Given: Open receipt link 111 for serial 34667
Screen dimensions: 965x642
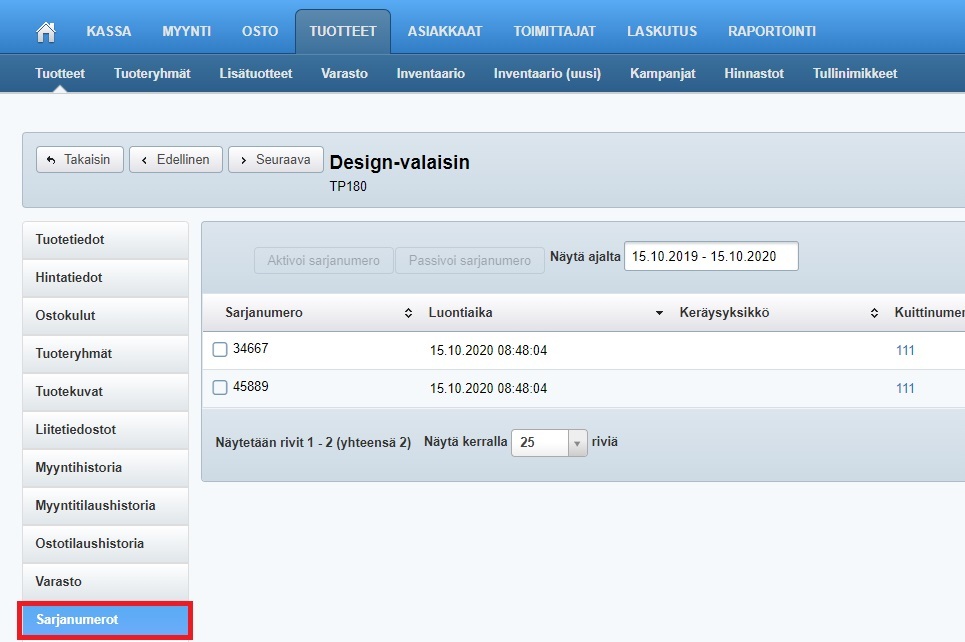Looking at the screenshot, I should (x=905, y=350).
